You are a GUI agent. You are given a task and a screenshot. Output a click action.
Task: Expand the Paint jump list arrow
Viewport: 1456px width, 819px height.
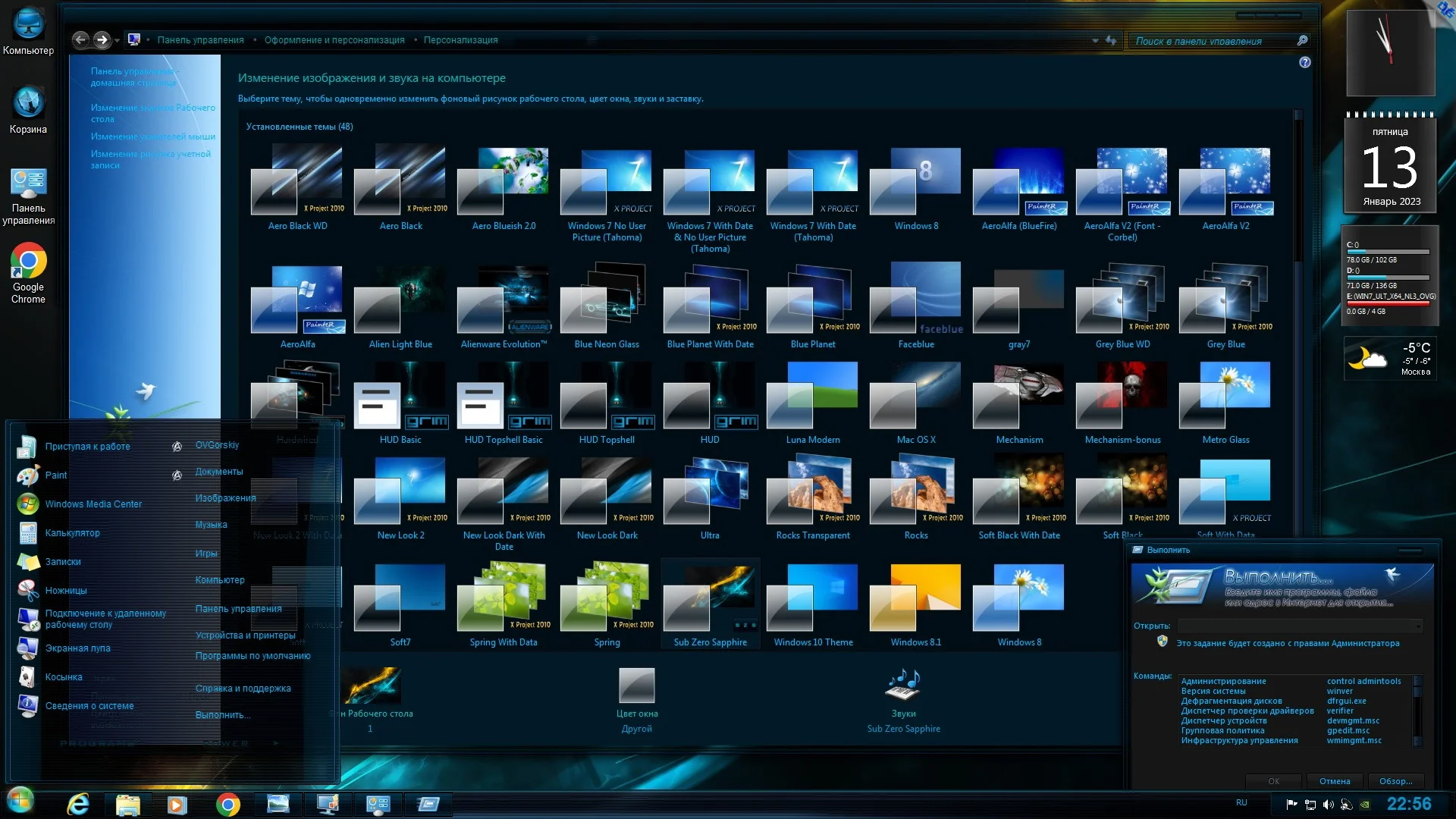pyautogui.click(x=177, y=475)
